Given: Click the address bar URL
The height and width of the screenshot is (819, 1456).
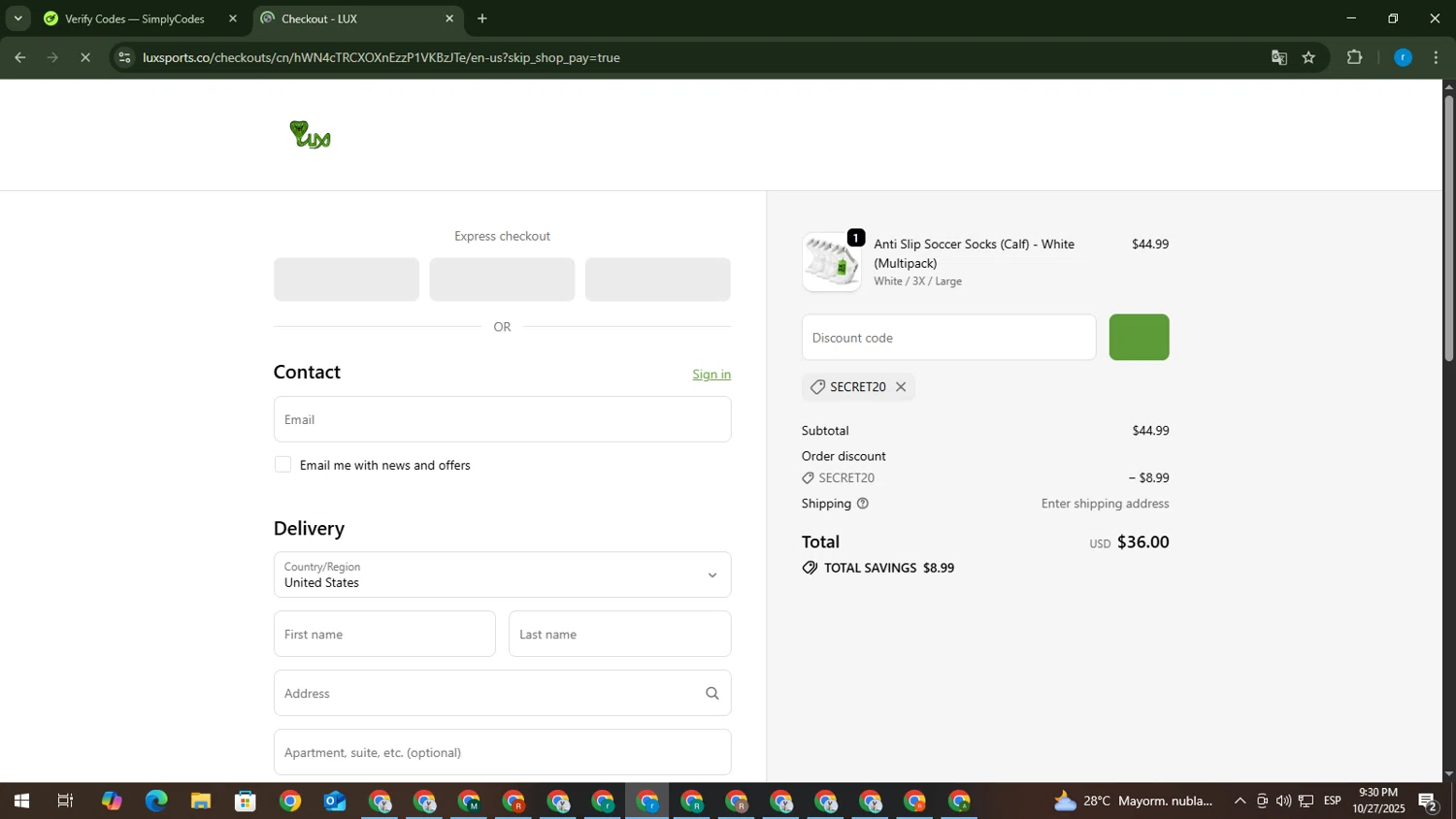Looking at the screenshot, I should (381, 57).
